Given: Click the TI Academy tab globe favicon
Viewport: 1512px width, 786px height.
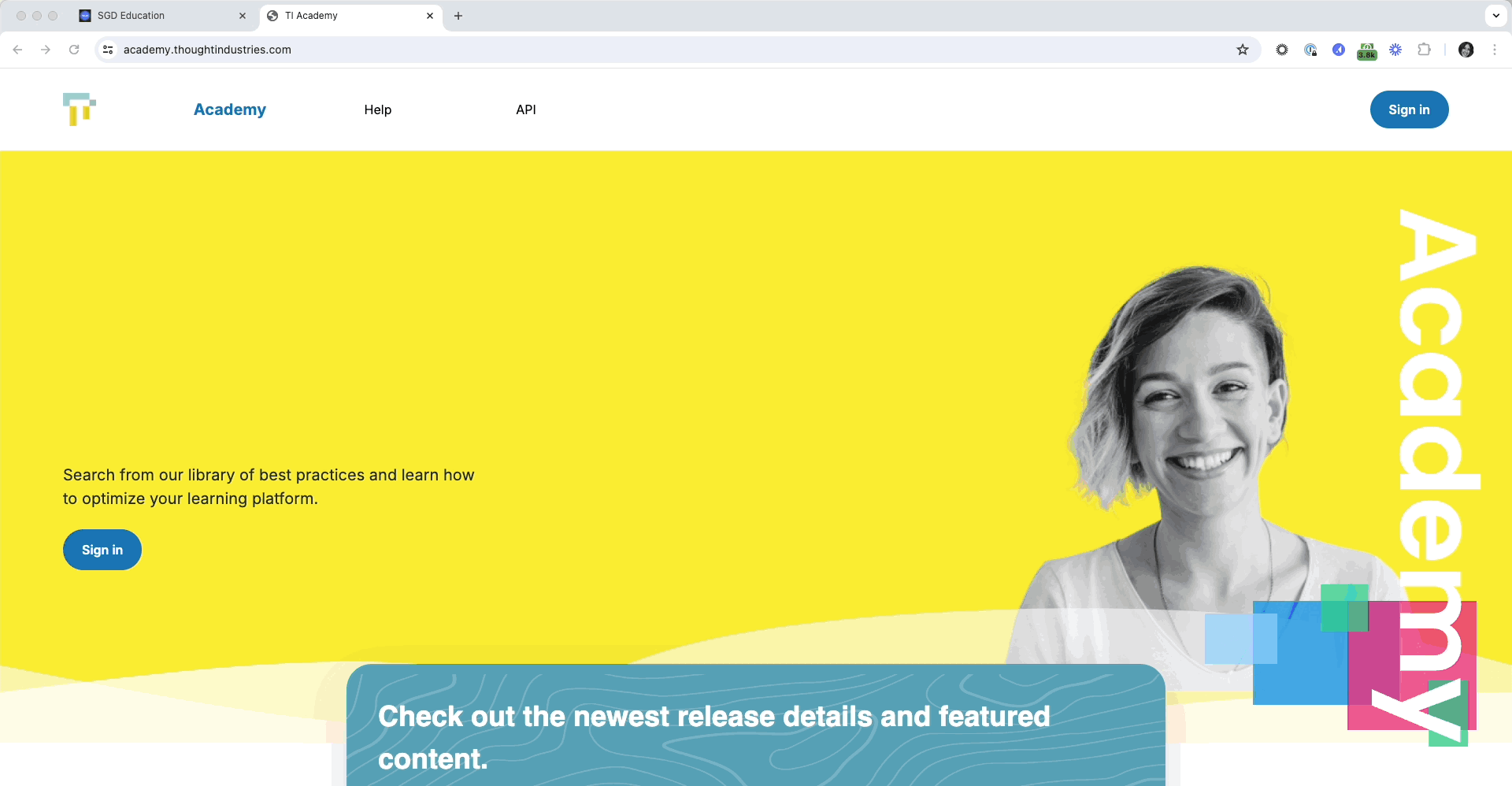Looking at the screenshot, I should (x=272, y=16).
